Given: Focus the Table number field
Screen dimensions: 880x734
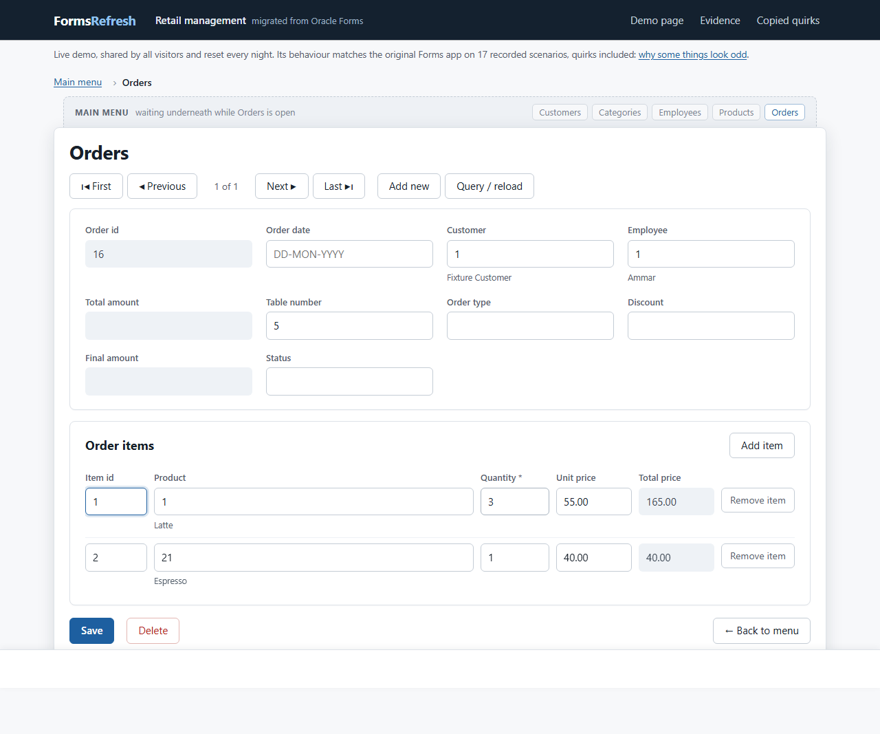Looking at the screenshot, I should pos(349,326).
